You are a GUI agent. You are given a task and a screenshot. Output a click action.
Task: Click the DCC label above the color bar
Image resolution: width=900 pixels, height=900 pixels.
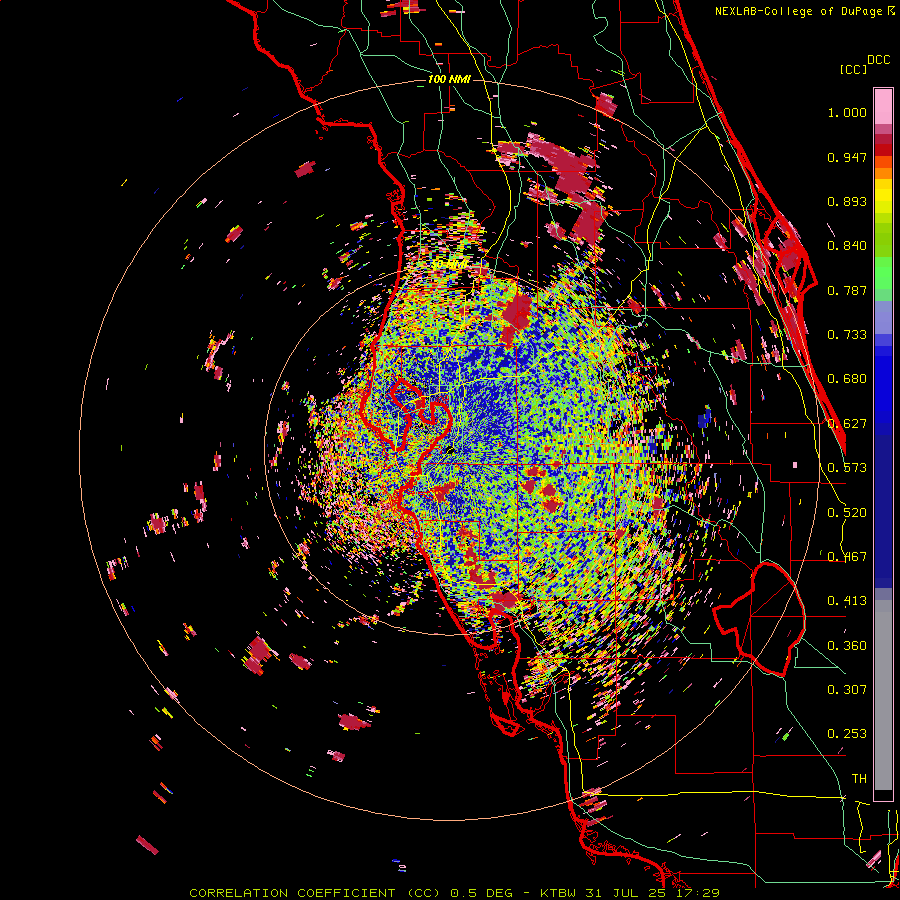(x=878, y=60)
